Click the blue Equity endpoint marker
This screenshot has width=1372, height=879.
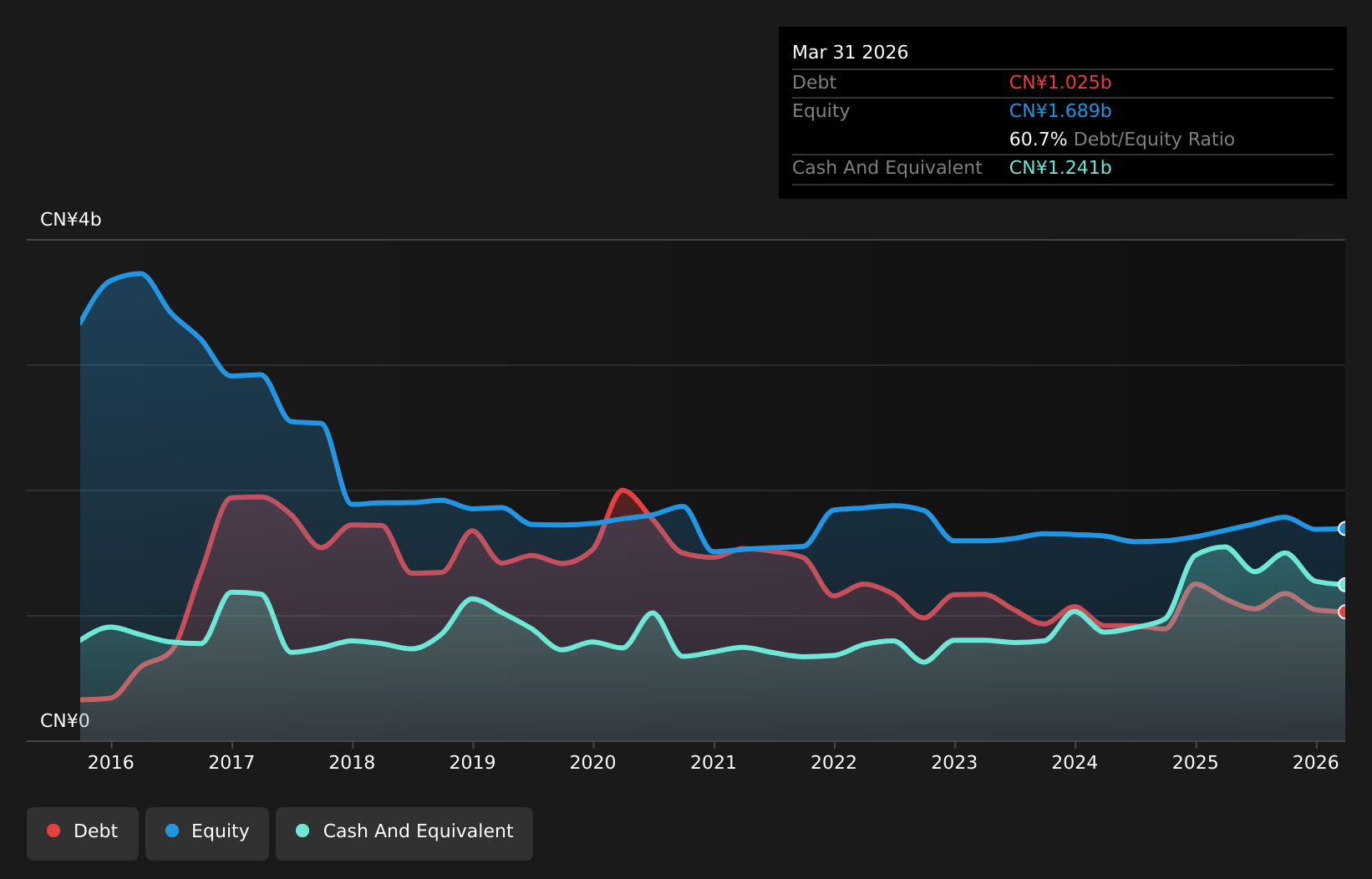click(x=1344, y=528)
